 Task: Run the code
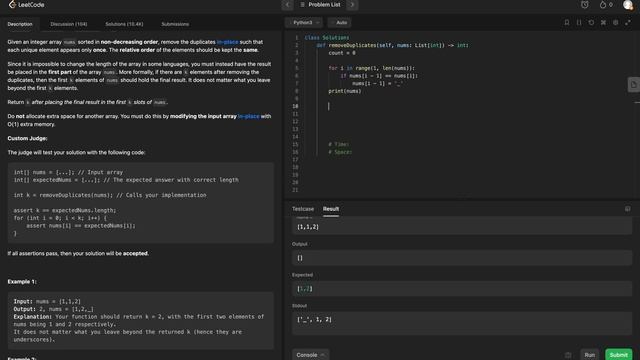[589, 355]
